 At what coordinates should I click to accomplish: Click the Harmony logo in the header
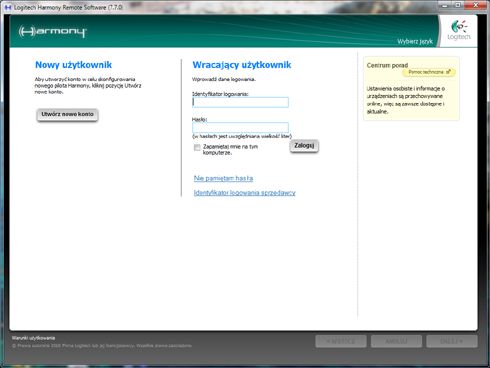click(52, 32)
